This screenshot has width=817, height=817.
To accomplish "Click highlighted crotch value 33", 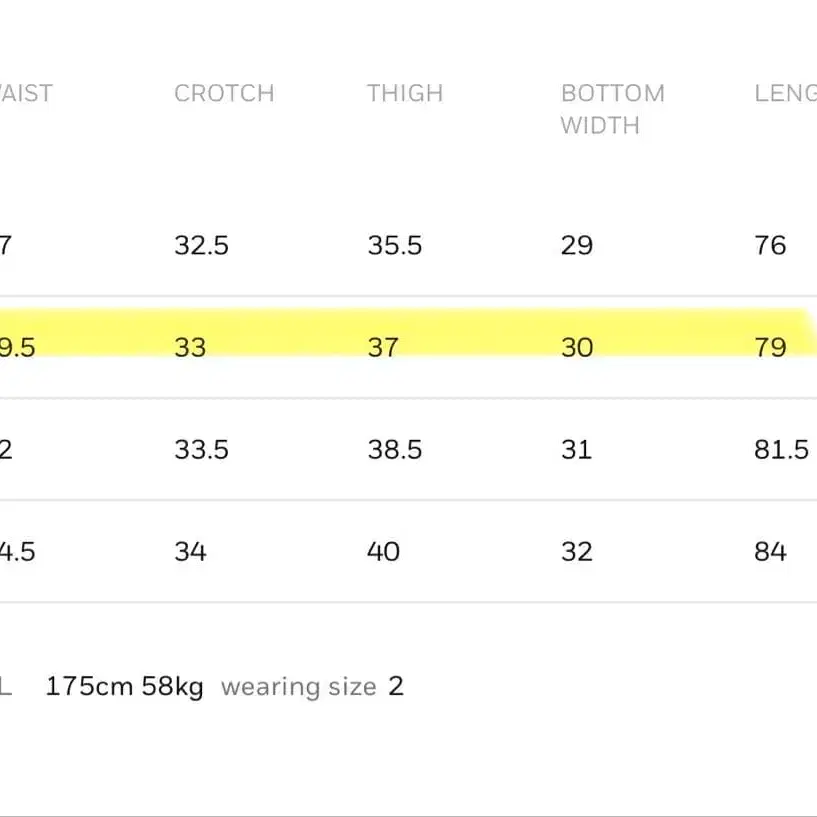I will click(x=191, y=348).
